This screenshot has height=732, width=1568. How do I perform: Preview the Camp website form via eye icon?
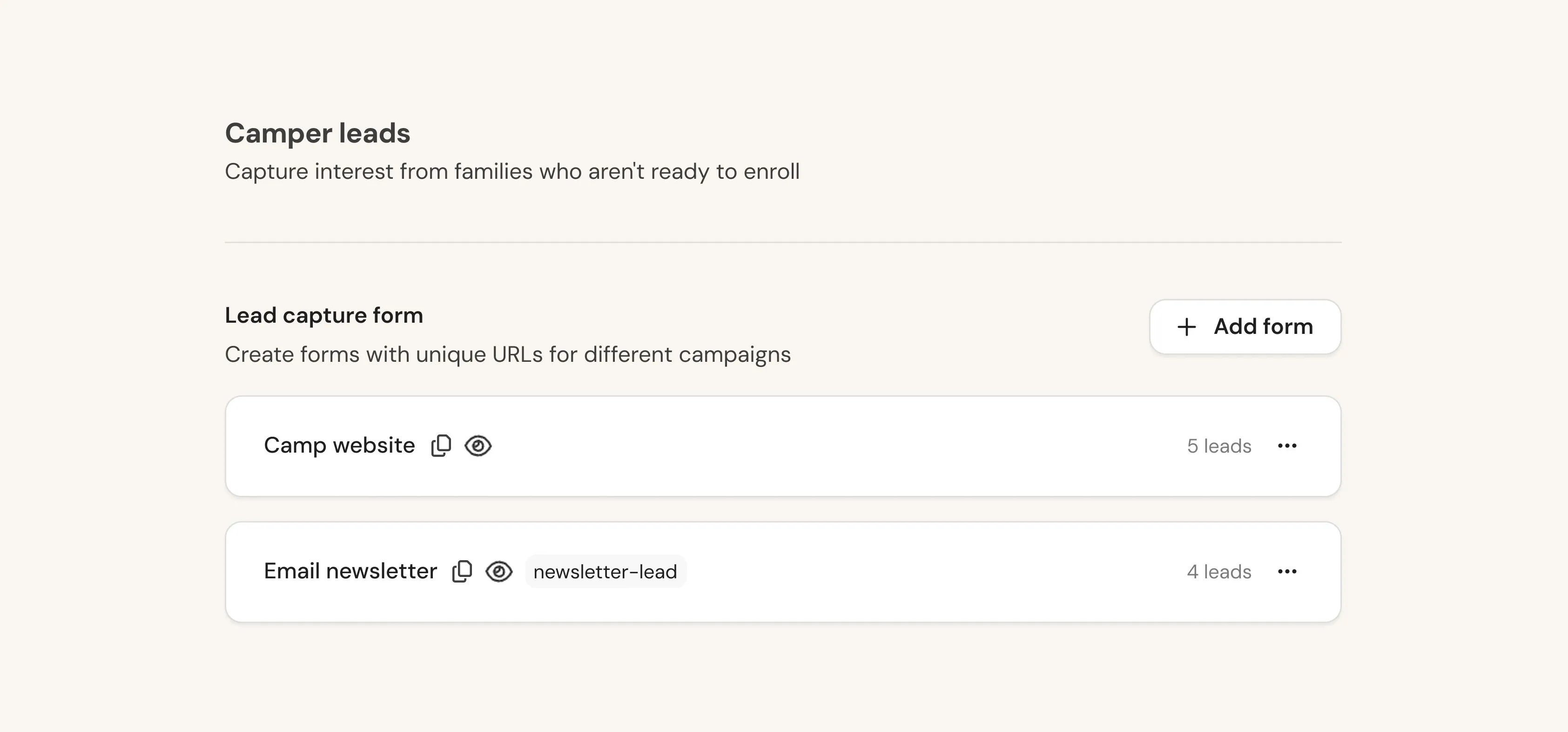[x=478, y=446]
